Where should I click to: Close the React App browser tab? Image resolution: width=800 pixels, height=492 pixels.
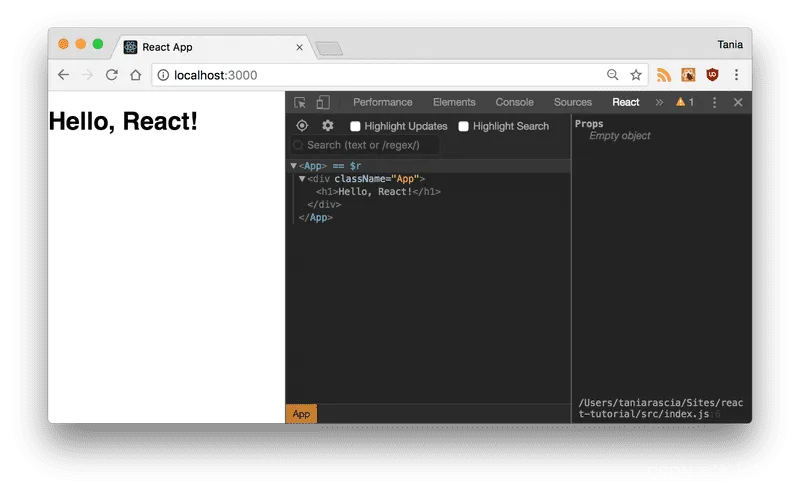click(299, 47)
